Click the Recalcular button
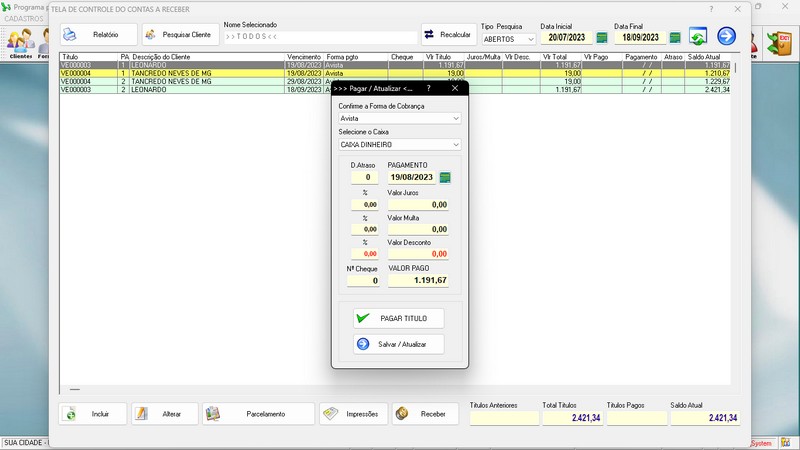Viewport: 800px width, 450px height. (x=448, y=35)
